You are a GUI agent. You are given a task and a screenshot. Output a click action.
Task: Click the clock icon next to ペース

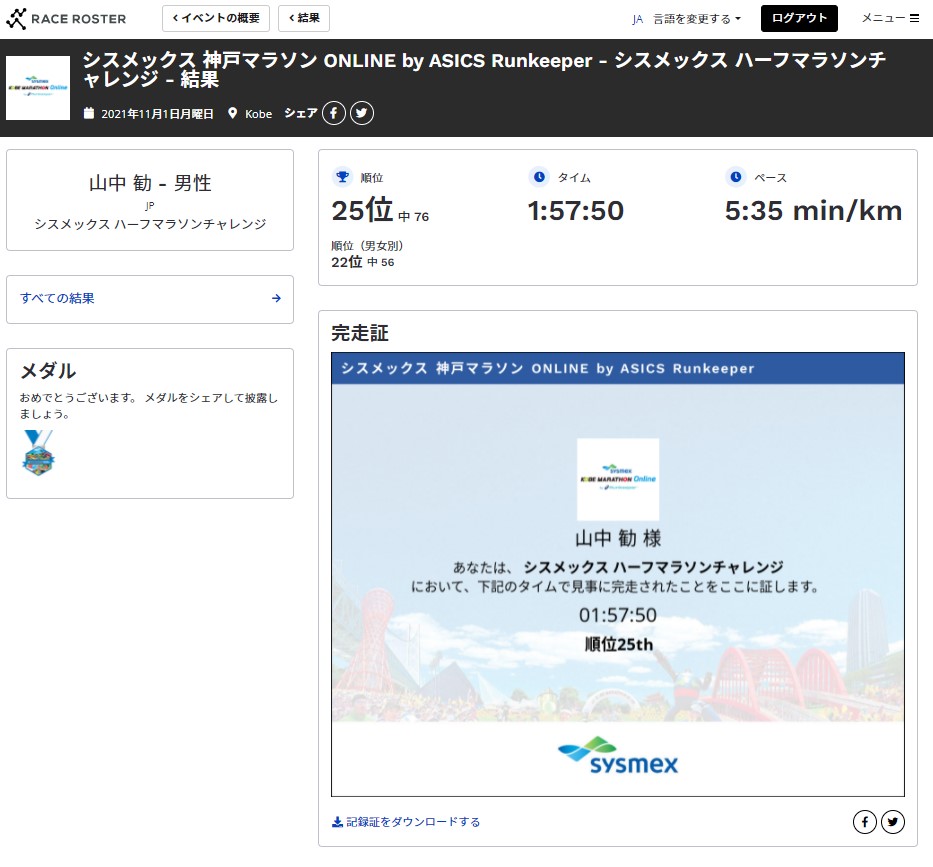click(x=736, y=177)
